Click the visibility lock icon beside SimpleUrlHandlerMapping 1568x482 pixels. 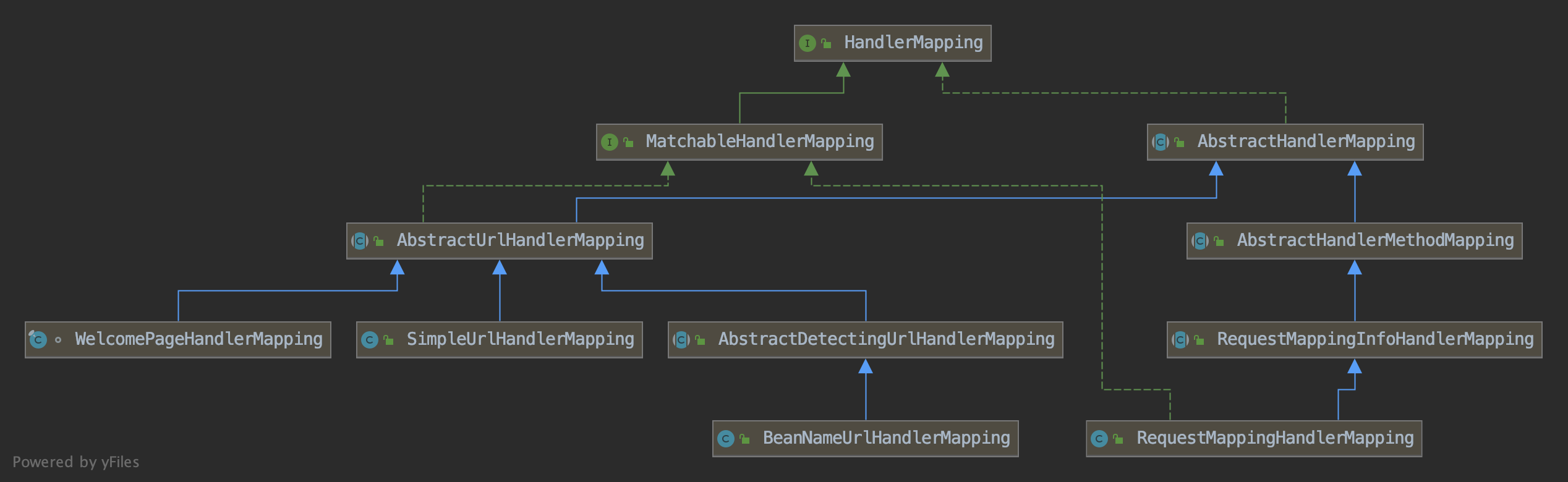pos(389,340)
